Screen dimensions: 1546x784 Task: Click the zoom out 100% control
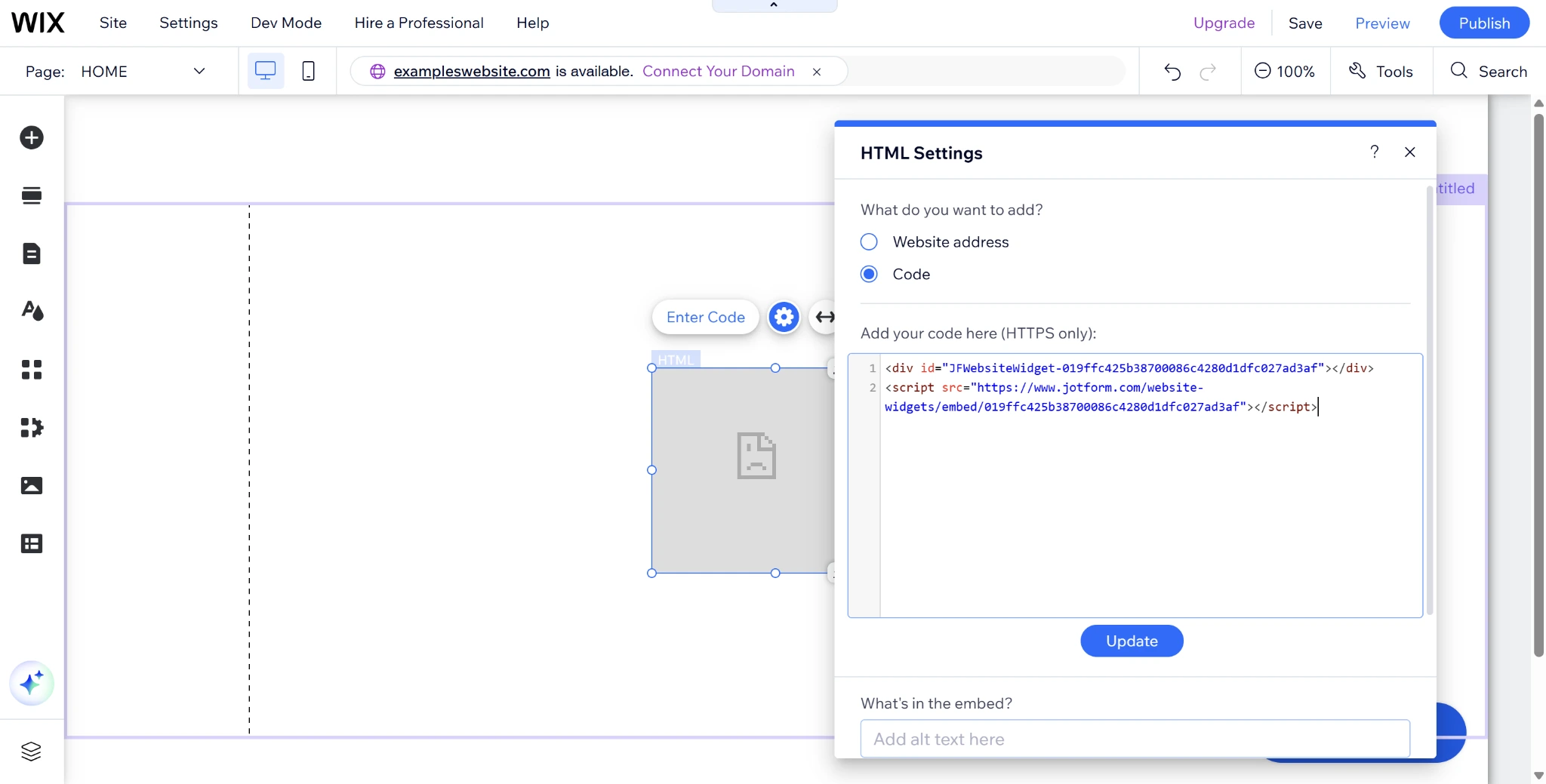[x=1285, y=71]
